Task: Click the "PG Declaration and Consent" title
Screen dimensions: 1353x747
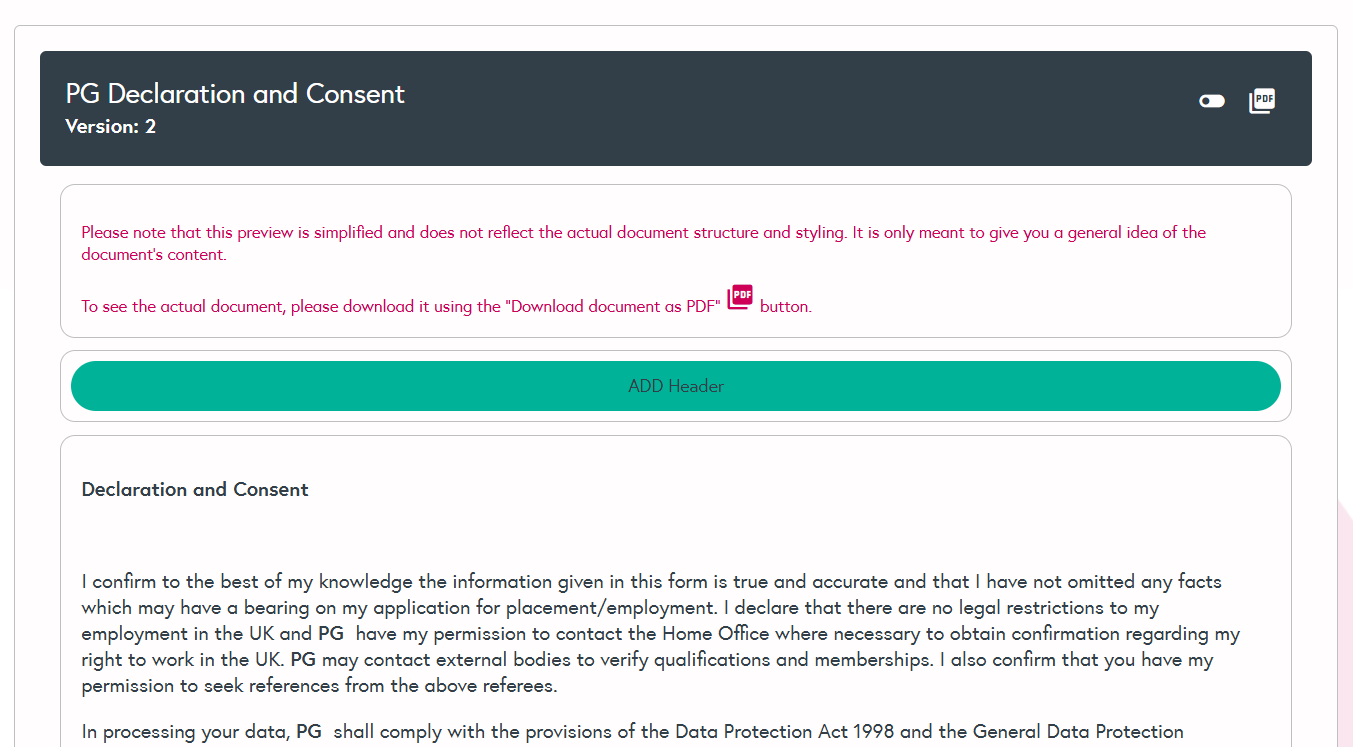Action: click(x=235, y=94)
